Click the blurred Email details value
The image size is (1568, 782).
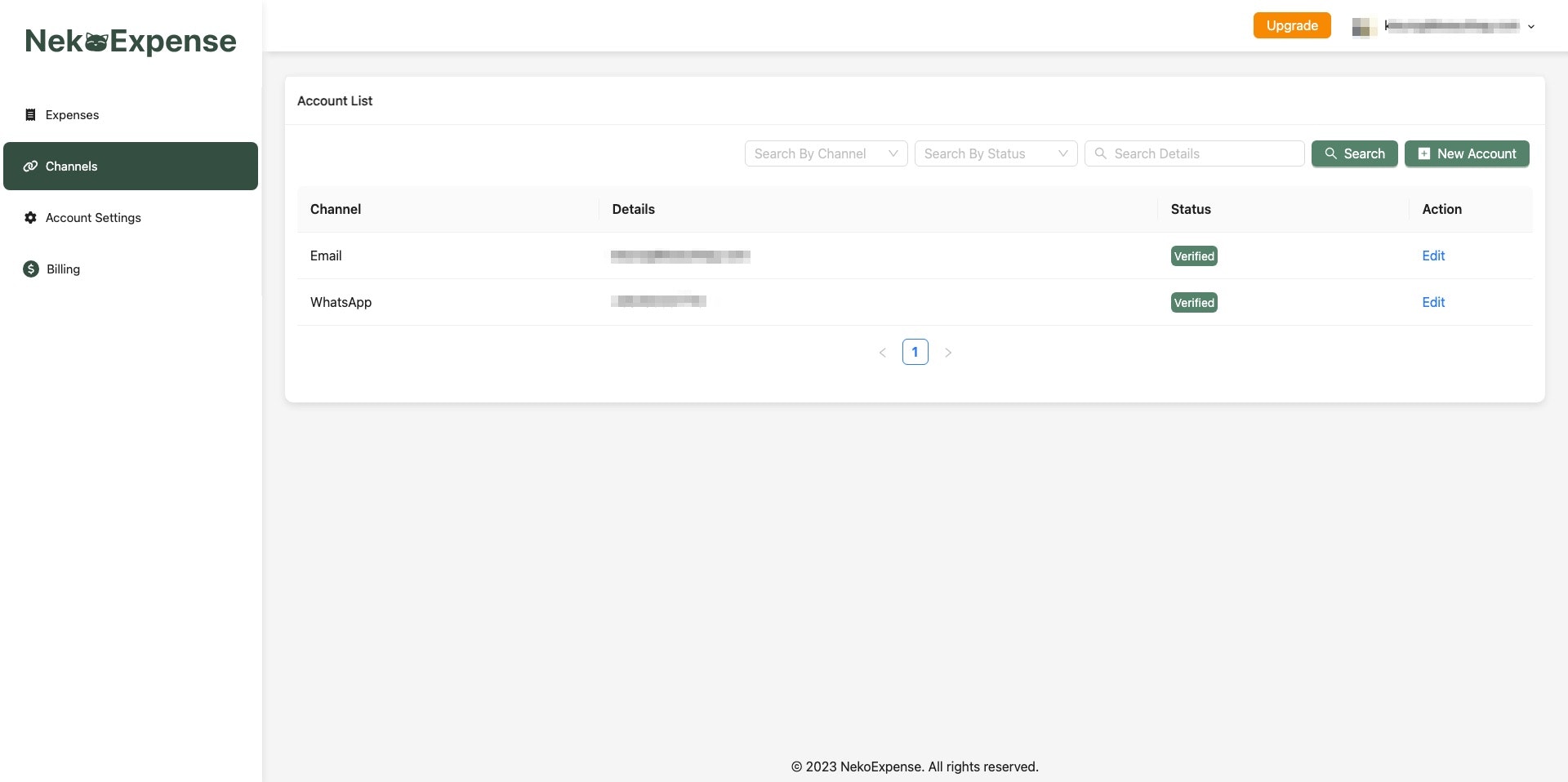tap(680, 255)
